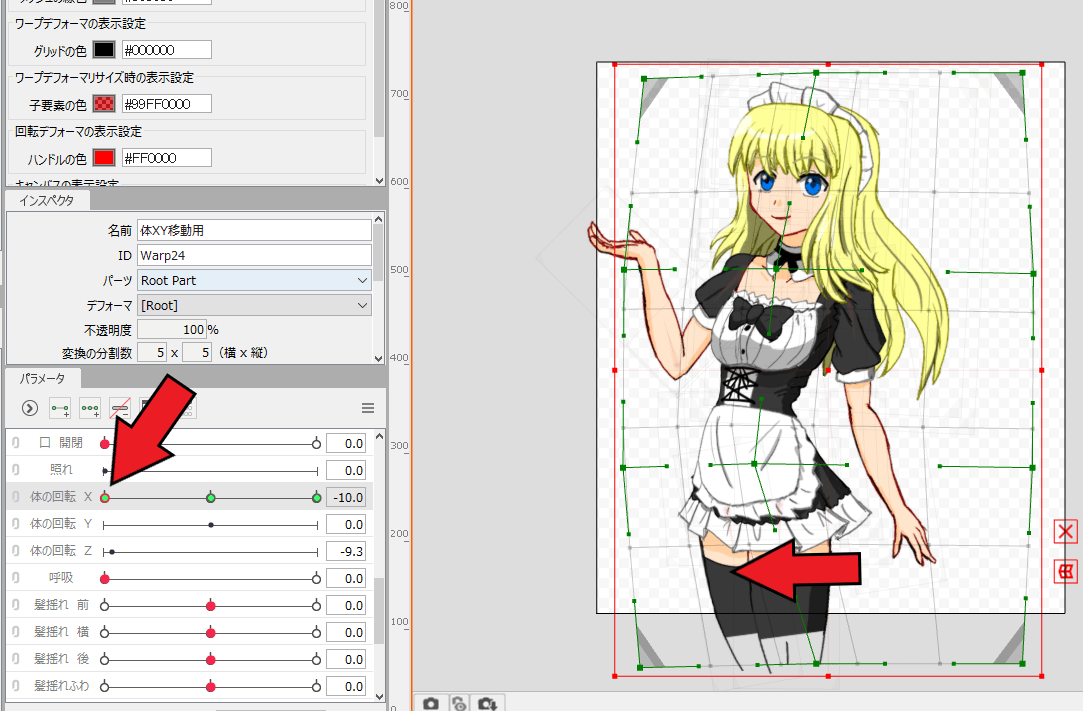Toggle onion skin visibility icon at bottom
This screenshot has height=711, width=1083.
459,702
